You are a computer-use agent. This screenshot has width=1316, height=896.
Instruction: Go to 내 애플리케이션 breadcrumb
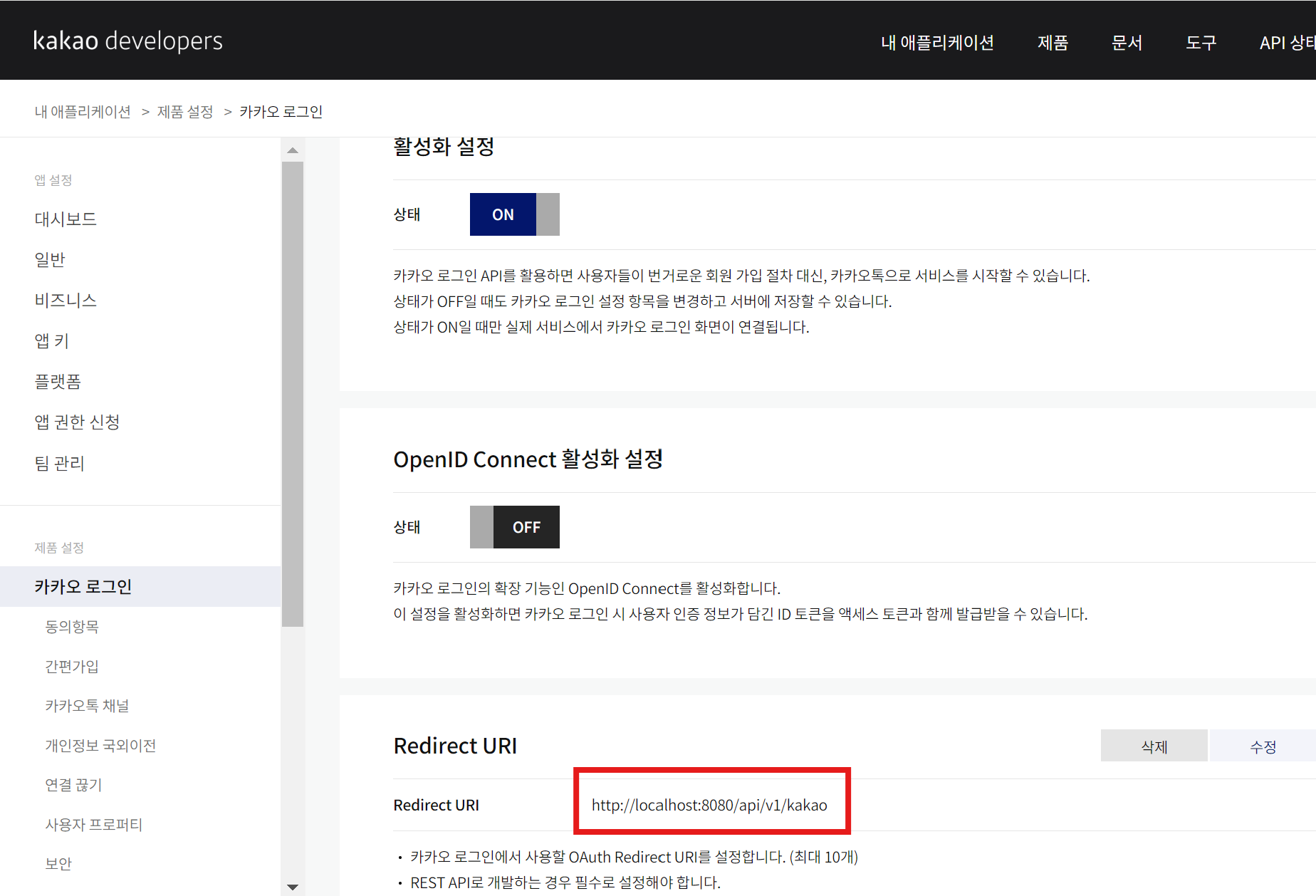[83, 112]
